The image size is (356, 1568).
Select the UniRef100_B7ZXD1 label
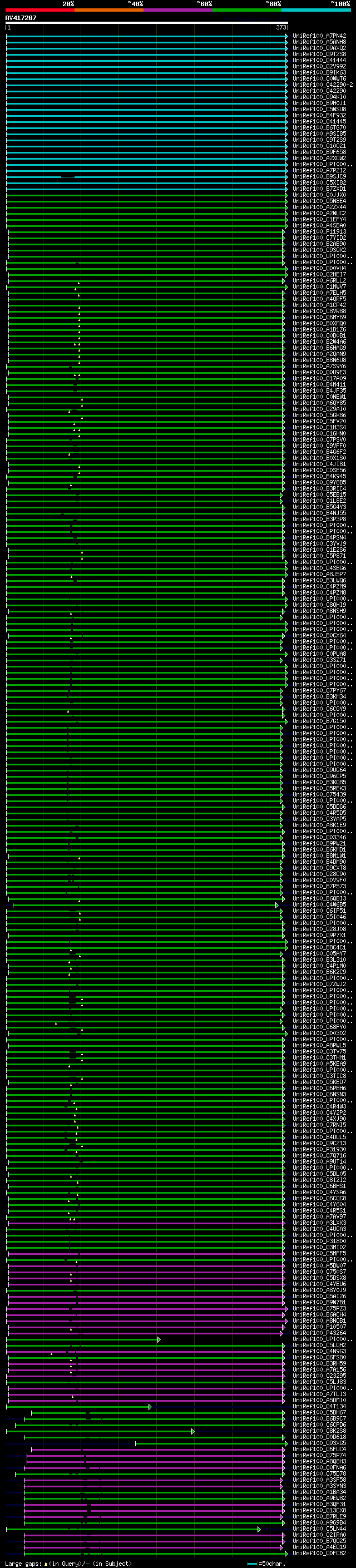click(x=319, y=189)
